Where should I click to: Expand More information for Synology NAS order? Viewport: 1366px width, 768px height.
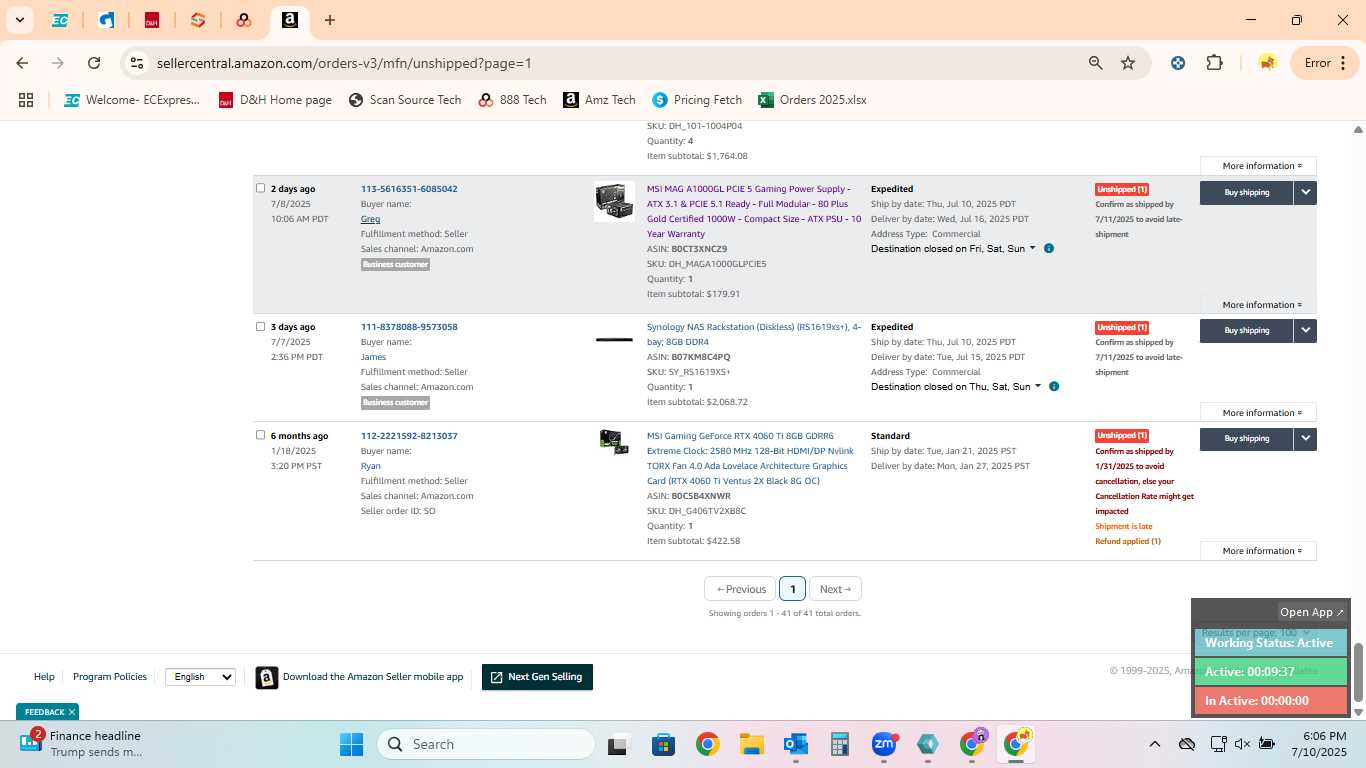(1258, 413)
